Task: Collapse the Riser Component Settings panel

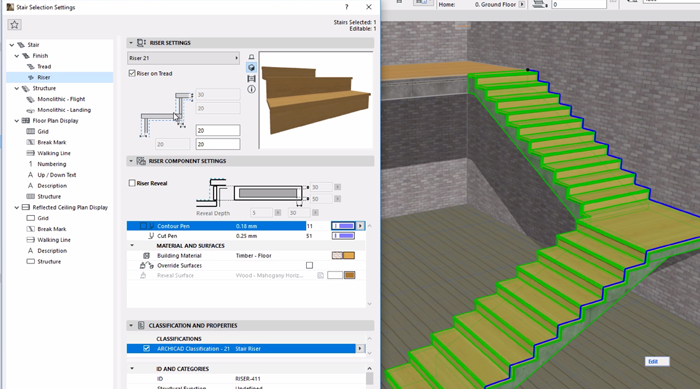Action: [x=131, y=161]
